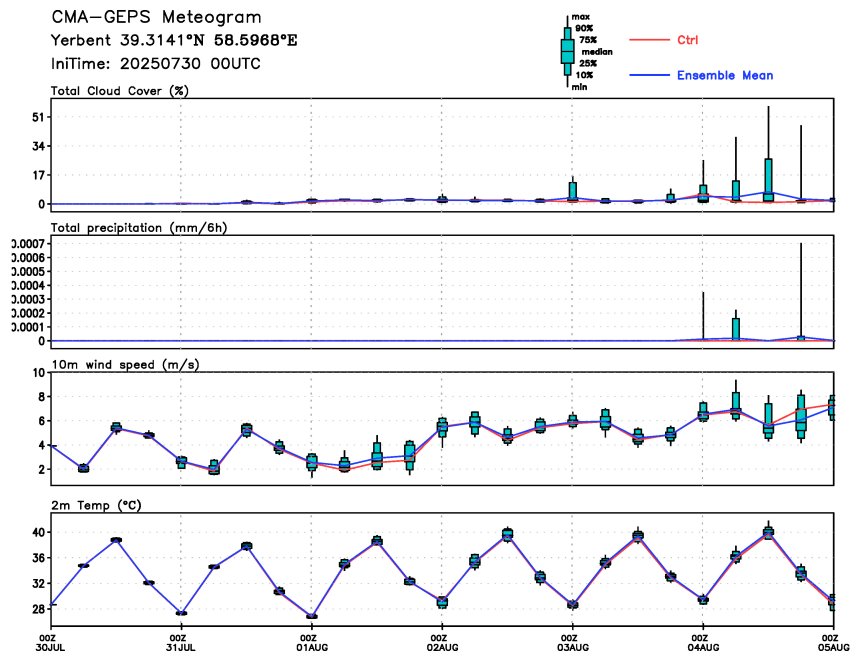860x663 pixels.
Task: Click the '25%' legend label
Action: [x=588, y=64]
